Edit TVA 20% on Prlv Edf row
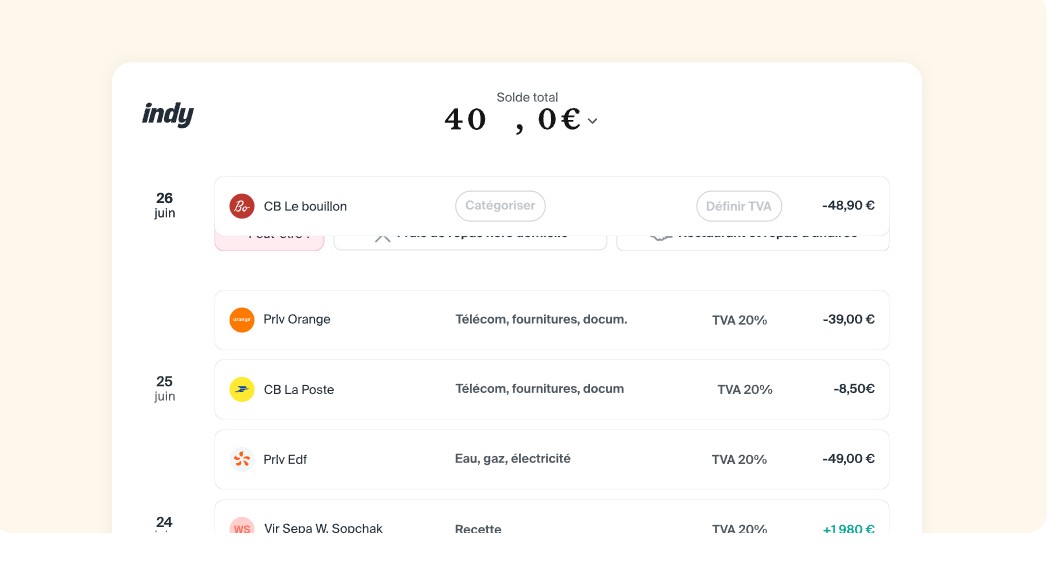Screen dimensions: 1052x581 739,460
